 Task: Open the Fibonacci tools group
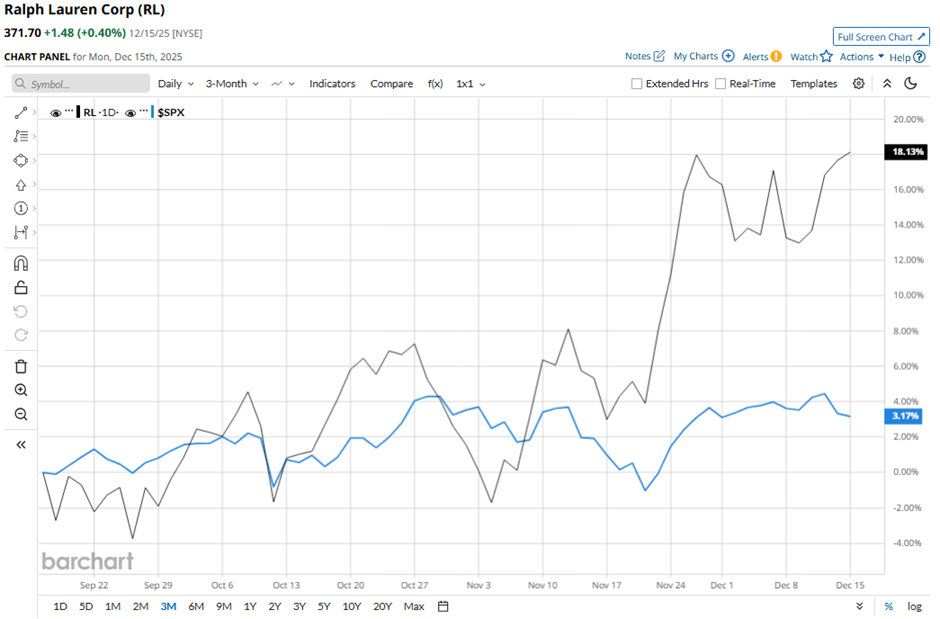20,137
